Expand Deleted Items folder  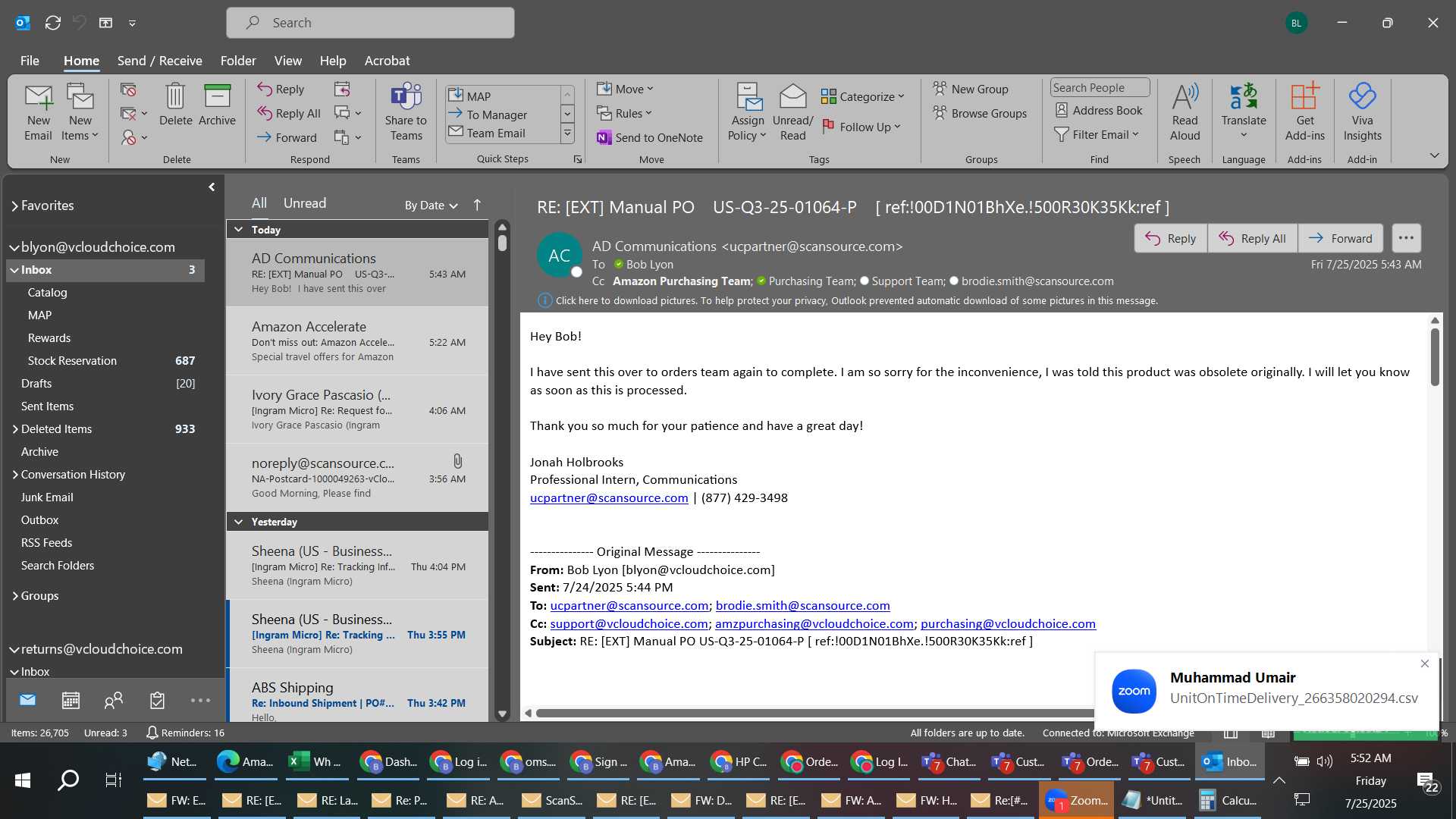click(14, 429)
